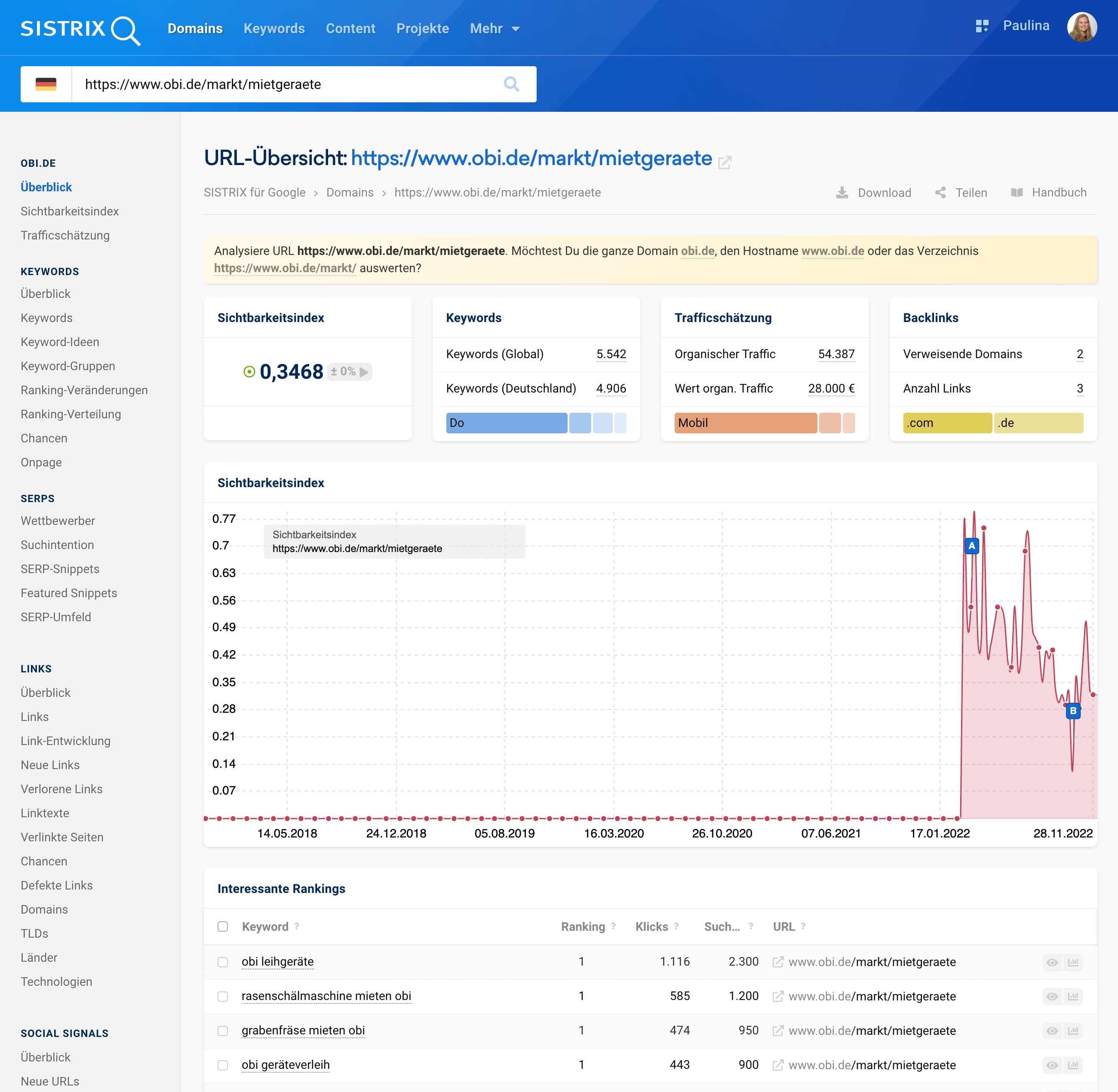Screen dimensions: 1118x1092
Task: Open the external link icon next to URL title
Action: [x=725, y=163]
